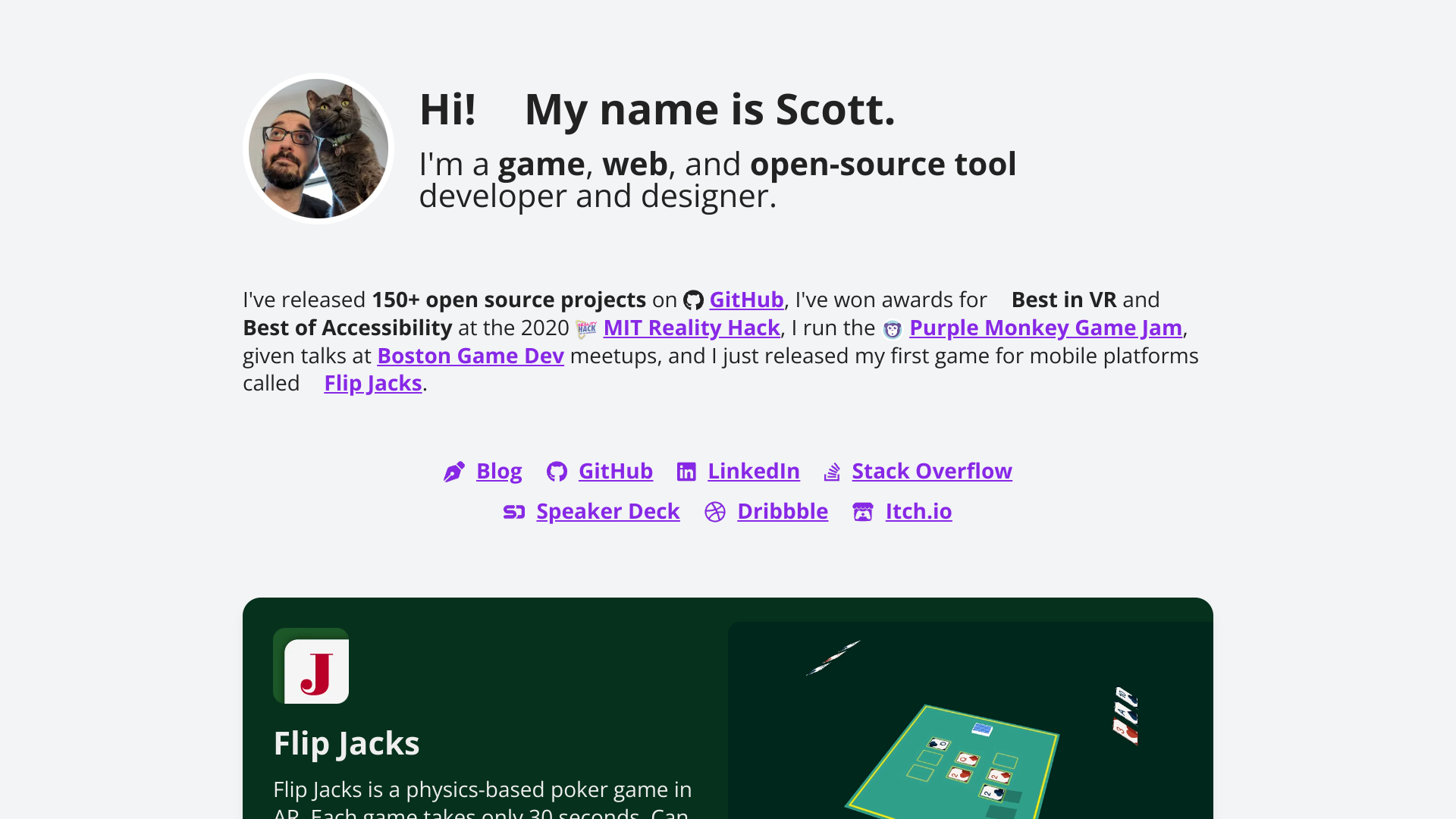Click the 'My name is Scott.' heading

click(x=710, y=109)
